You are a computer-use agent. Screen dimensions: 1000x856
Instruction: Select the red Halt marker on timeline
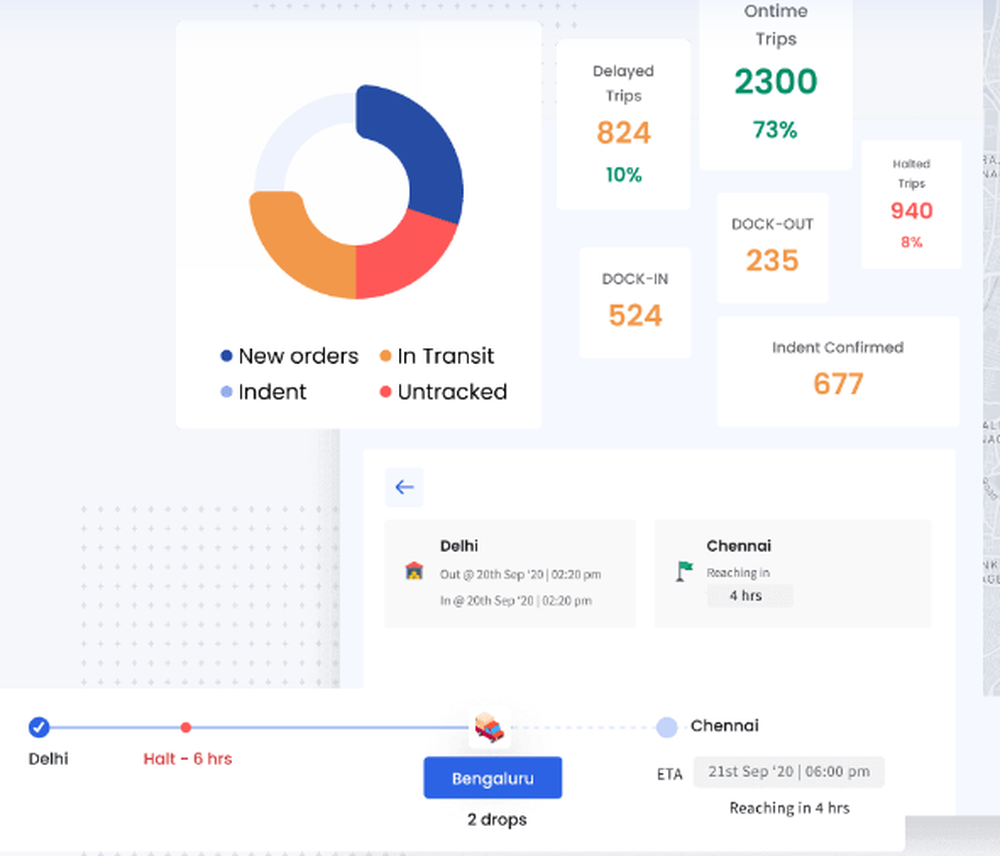186,727
